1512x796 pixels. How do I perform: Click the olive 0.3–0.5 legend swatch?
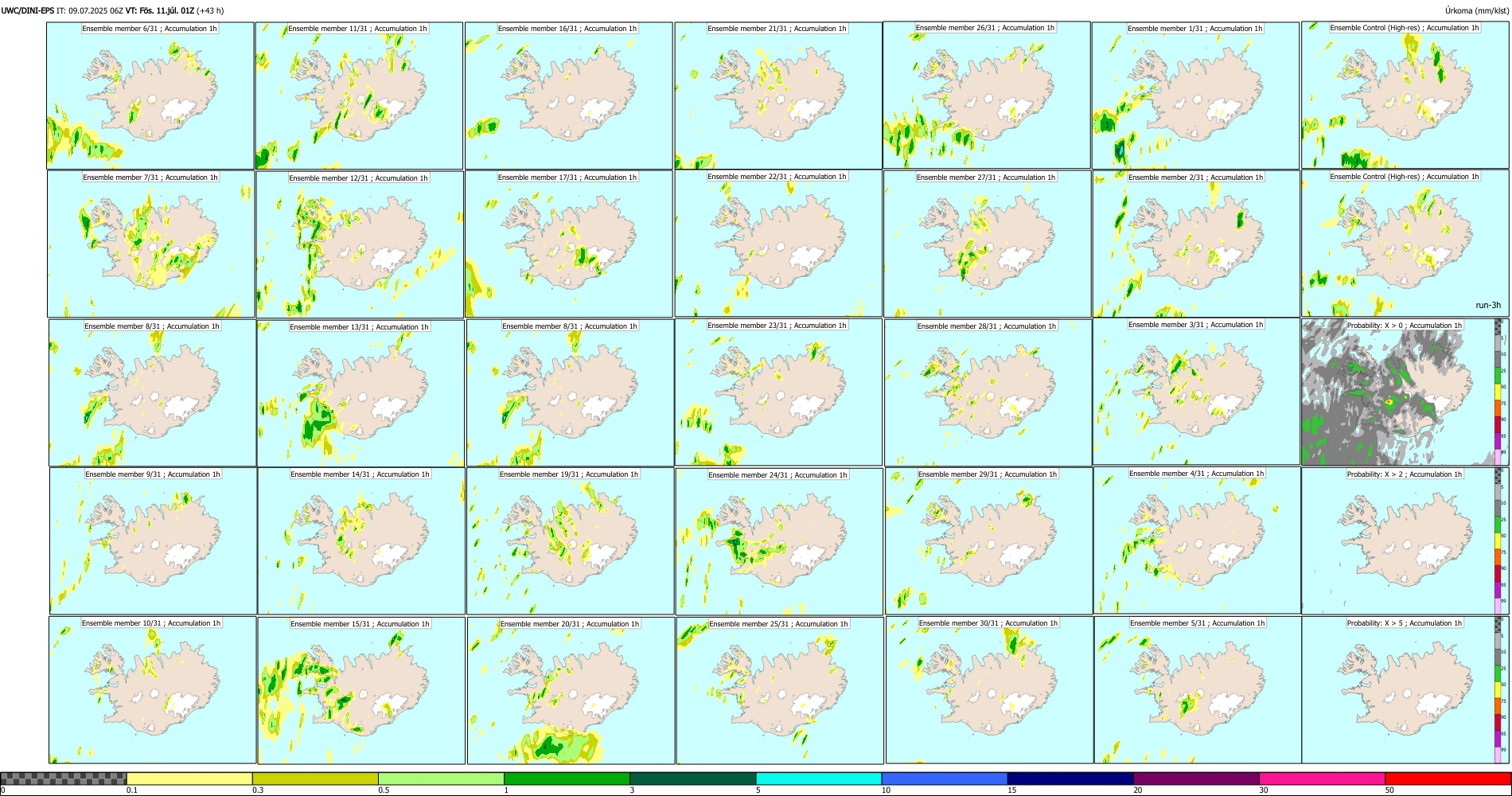pos(315,778)
